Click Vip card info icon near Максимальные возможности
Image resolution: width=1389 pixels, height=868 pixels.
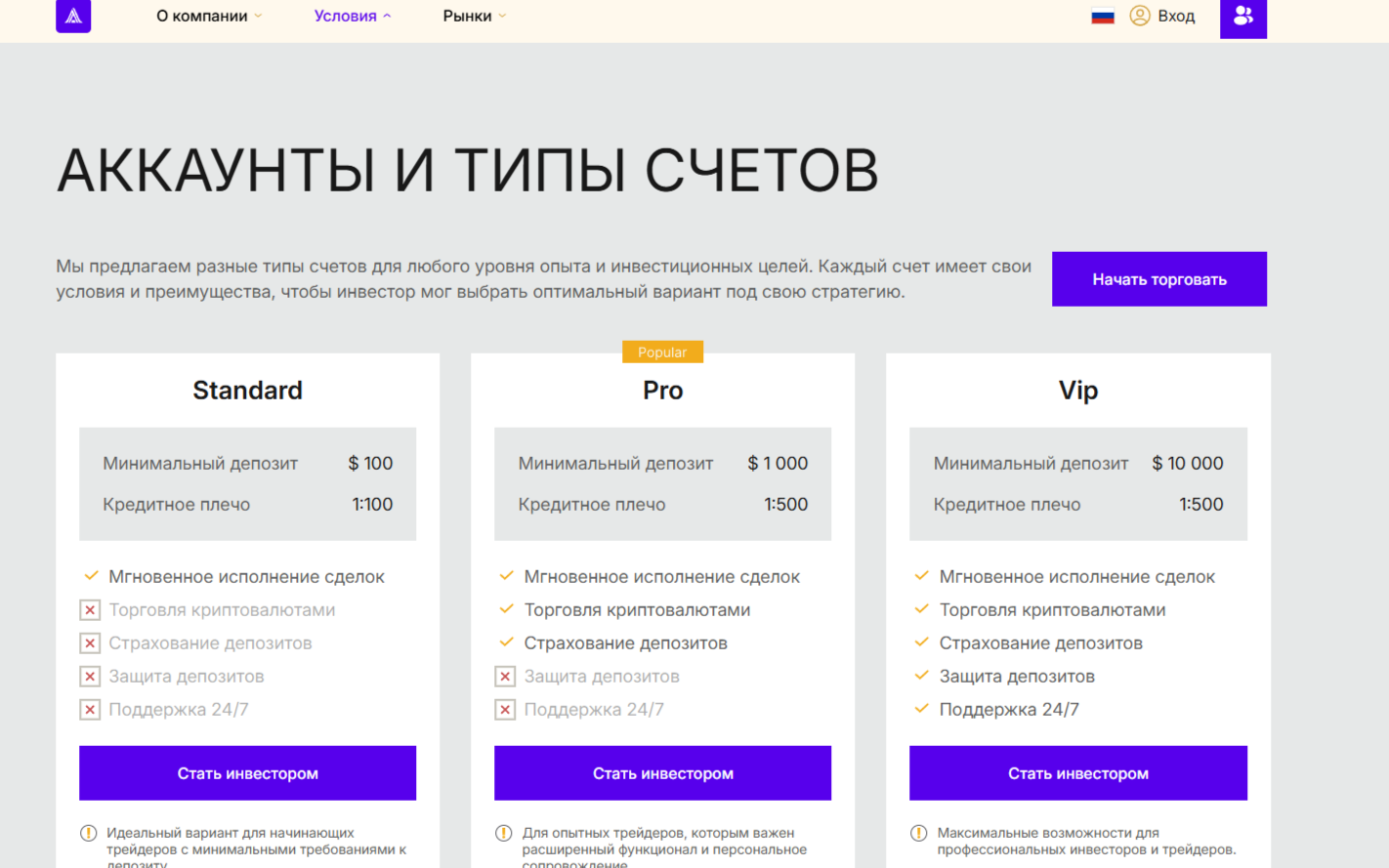tap(918, 833)
